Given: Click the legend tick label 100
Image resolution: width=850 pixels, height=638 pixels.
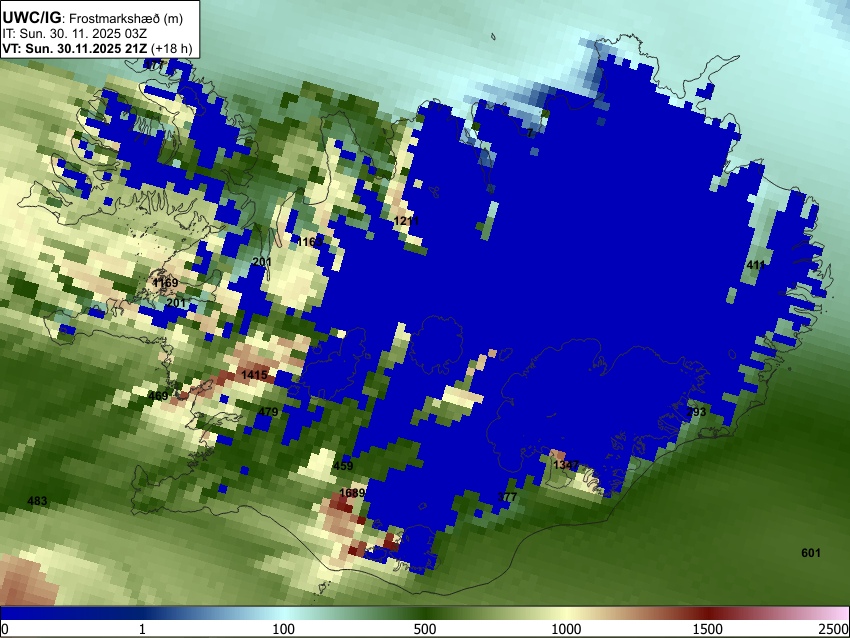Looking at the screenshot, I should pos(283,629).
